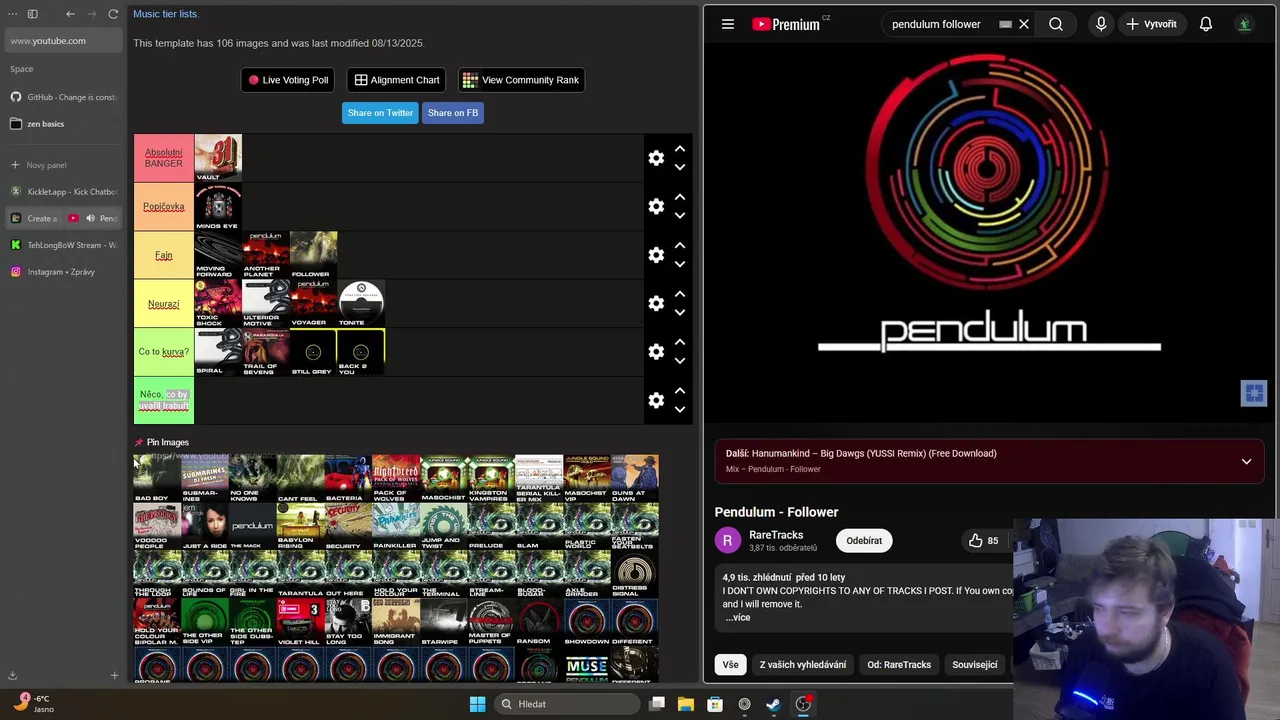Select the TONITE cover thumbnail
The image size is (1280, 720).
click(x=361, y=303)
